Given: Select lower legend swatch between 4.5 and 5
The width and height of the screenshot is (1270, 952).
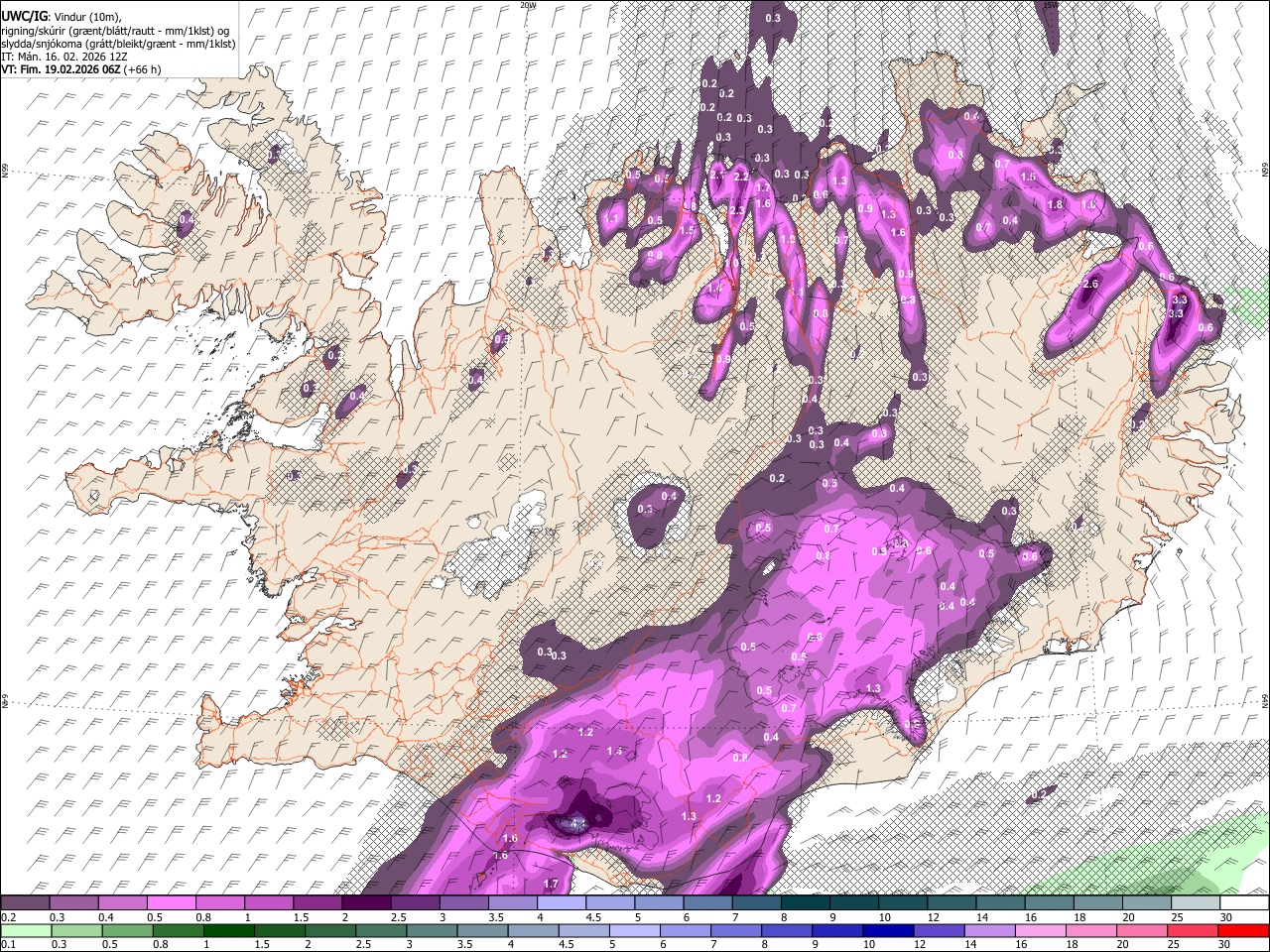Looking at the screenshot, I should pyautogui.click(x=582, y=930).
